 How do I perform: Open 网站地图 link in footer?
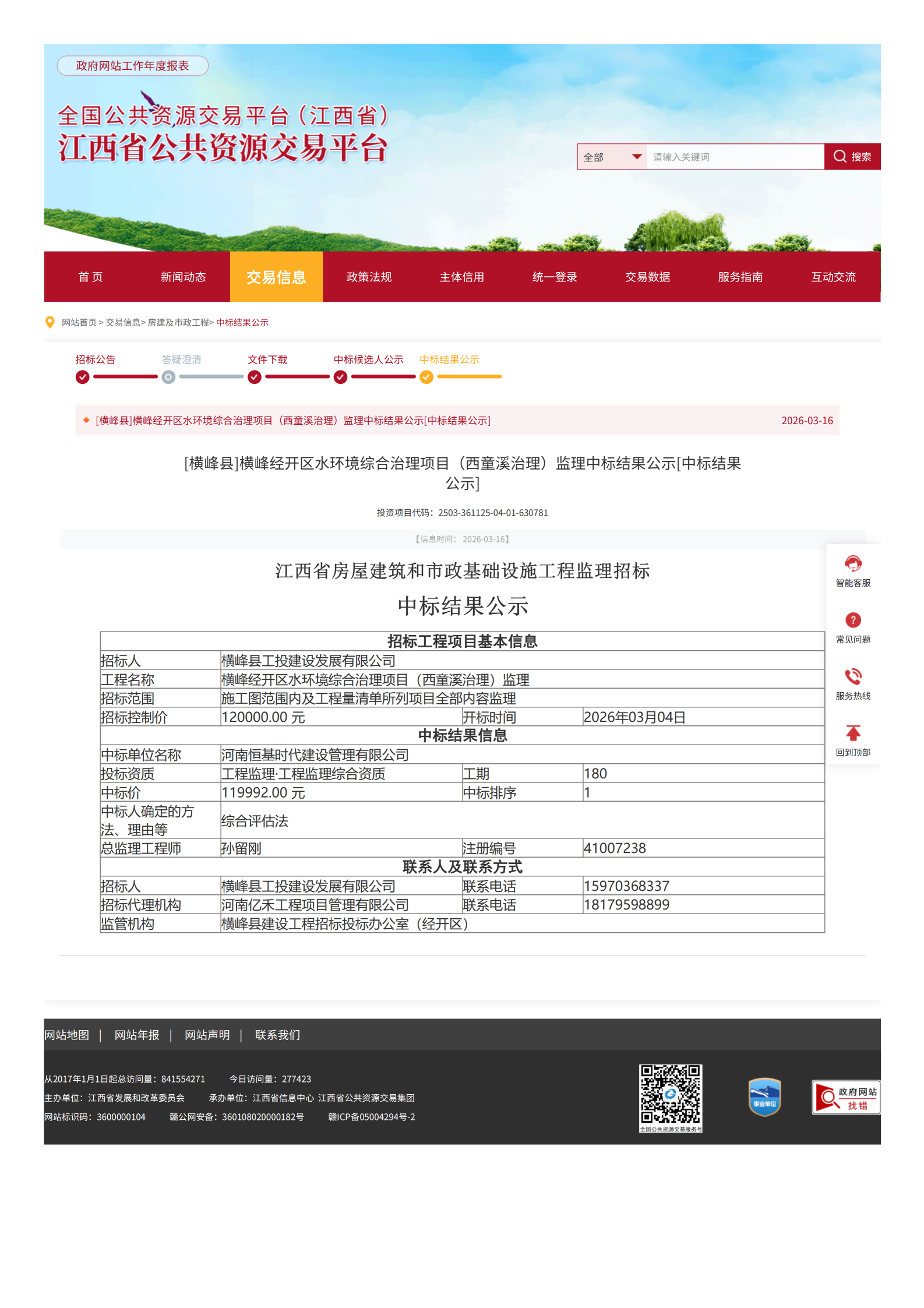pyautogui.click(x=67, y=1035)
